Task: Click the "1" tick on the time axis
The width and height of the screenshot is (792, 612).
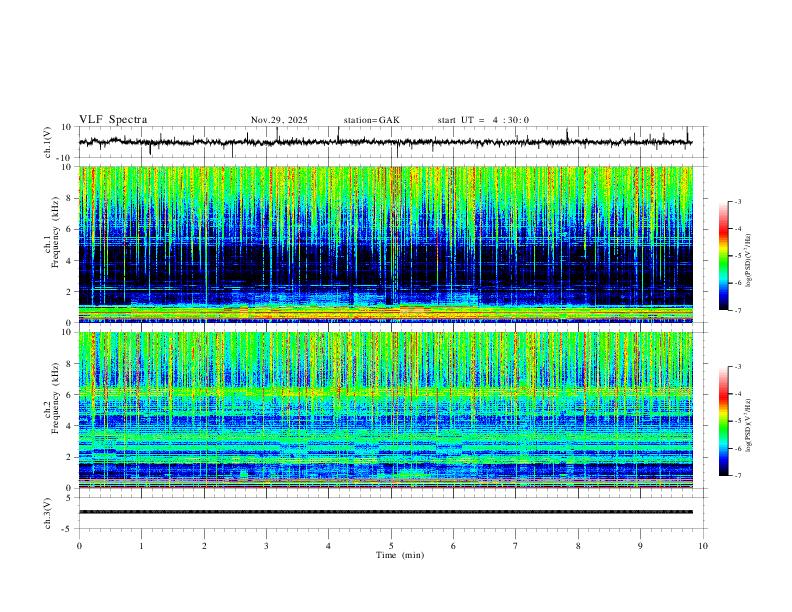Action: [x=141, y=546]
